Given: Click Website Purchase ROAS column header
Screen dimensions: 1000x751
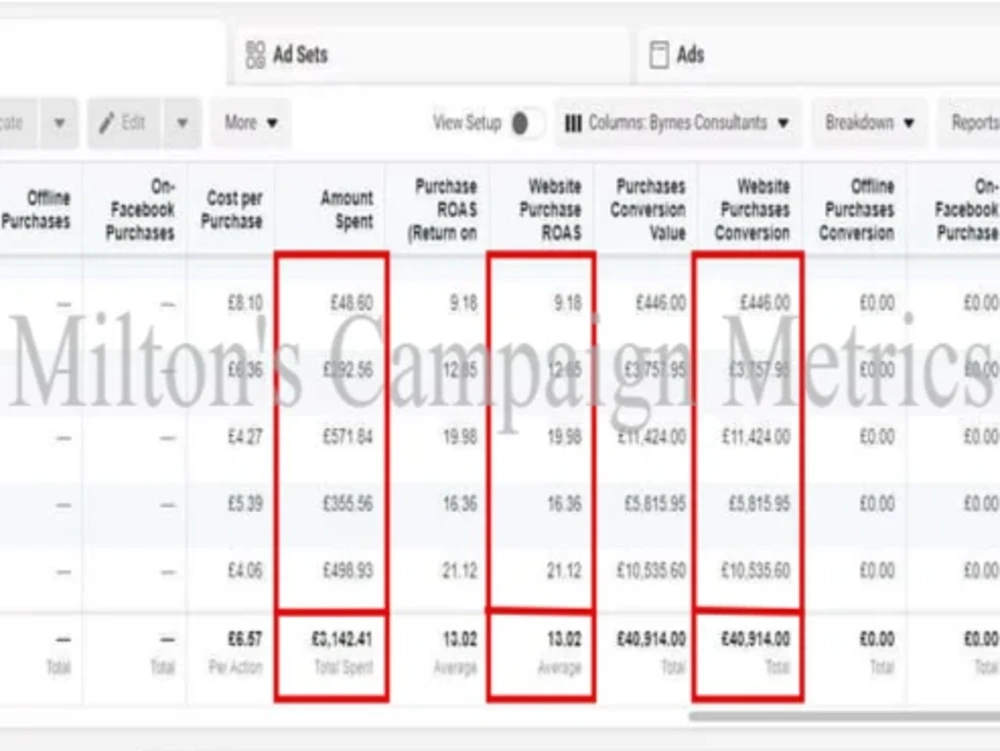Looking at the screenshot, I should [x=550, y=210].
